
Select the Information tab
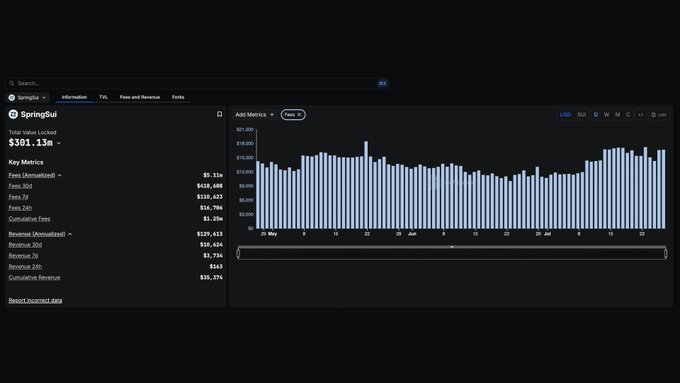point(74,97)
